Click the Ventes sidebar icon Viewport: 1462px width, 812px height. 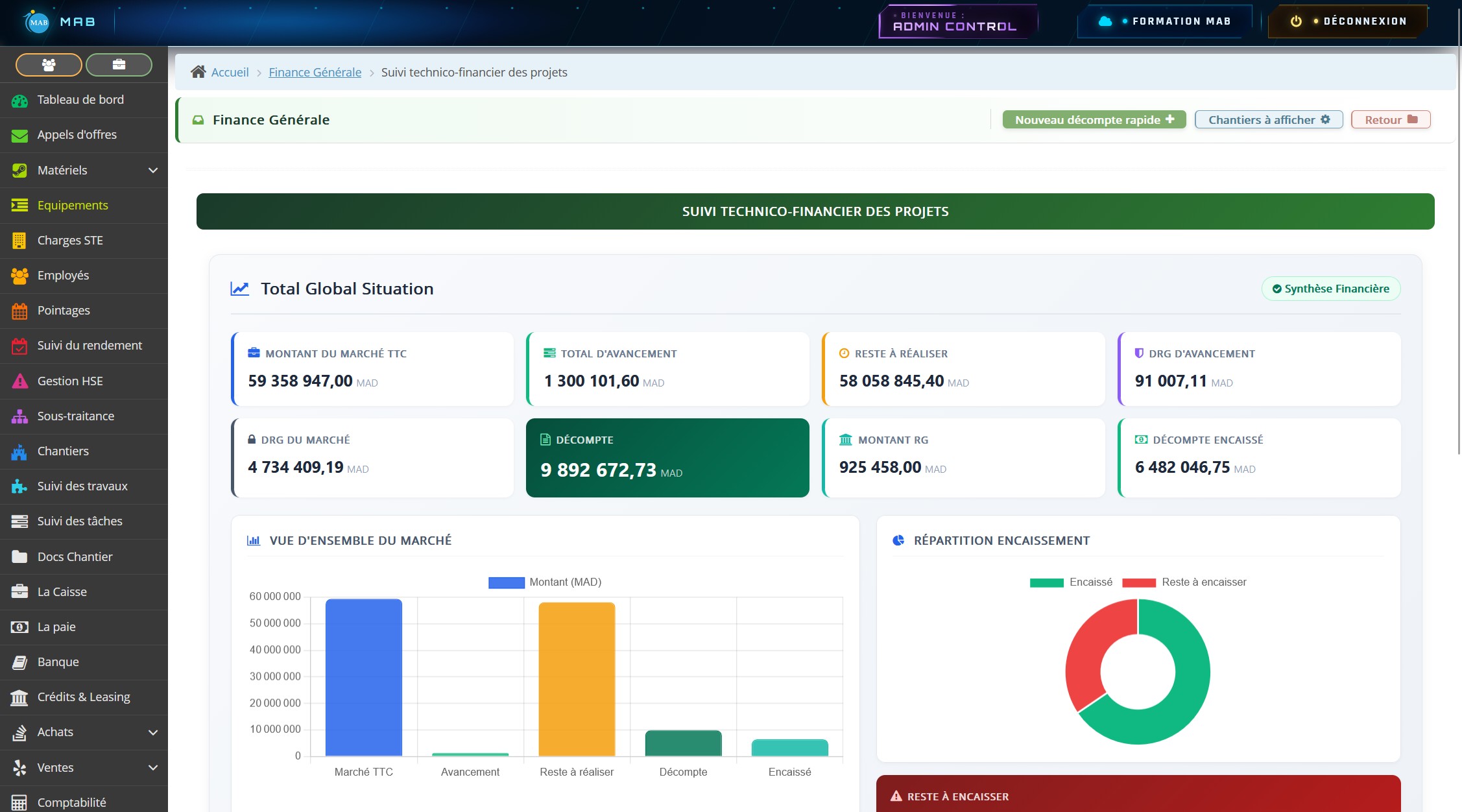tap(19, 768)
